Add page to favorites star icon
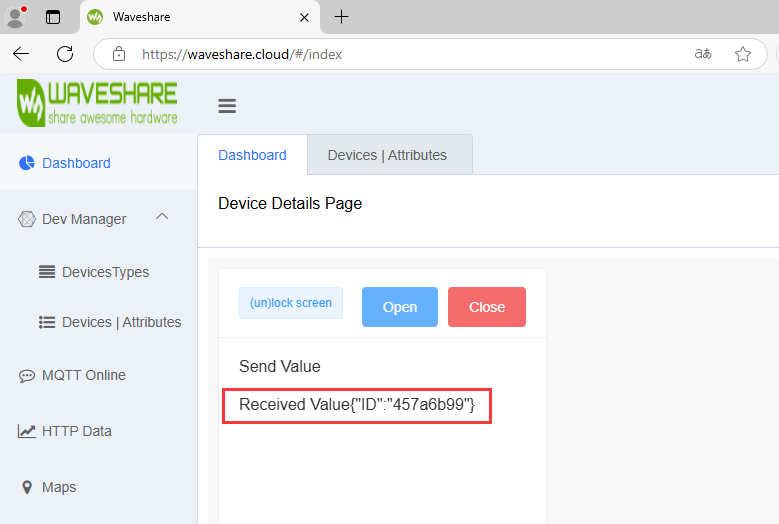 (743, 54)
